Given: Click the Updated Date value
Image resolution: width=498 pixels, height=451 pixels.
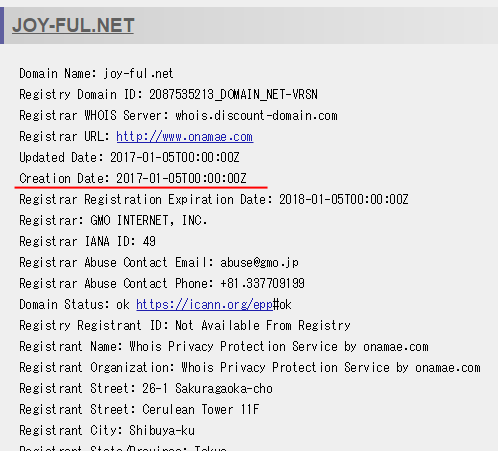Looking at the screenshot, I should 175,157.
